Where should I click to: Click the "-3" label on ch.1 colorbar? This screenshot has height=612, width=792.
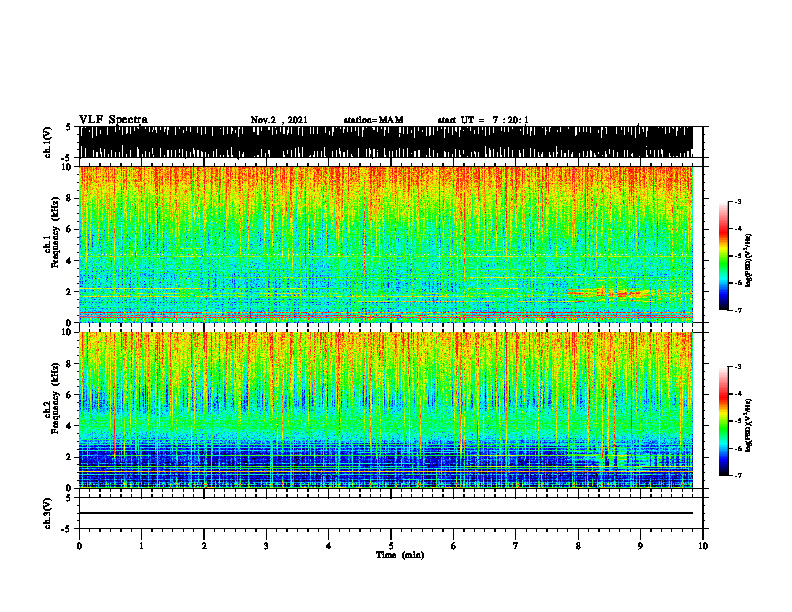(738, 201)
